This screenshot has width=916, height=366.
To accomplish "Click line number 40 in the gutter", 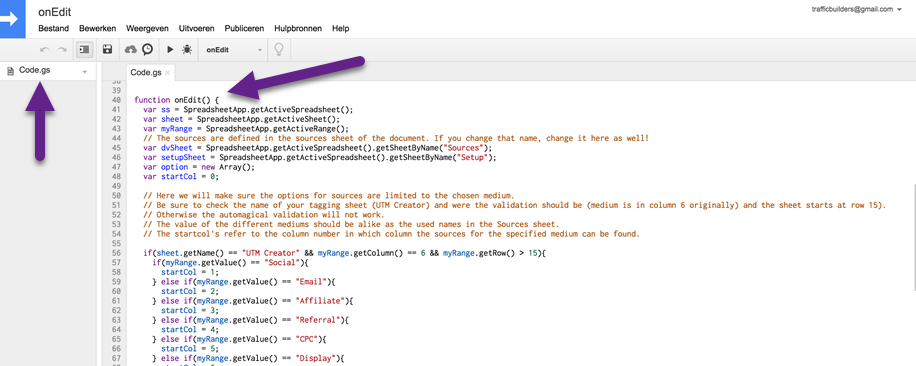I will point(115,100).
